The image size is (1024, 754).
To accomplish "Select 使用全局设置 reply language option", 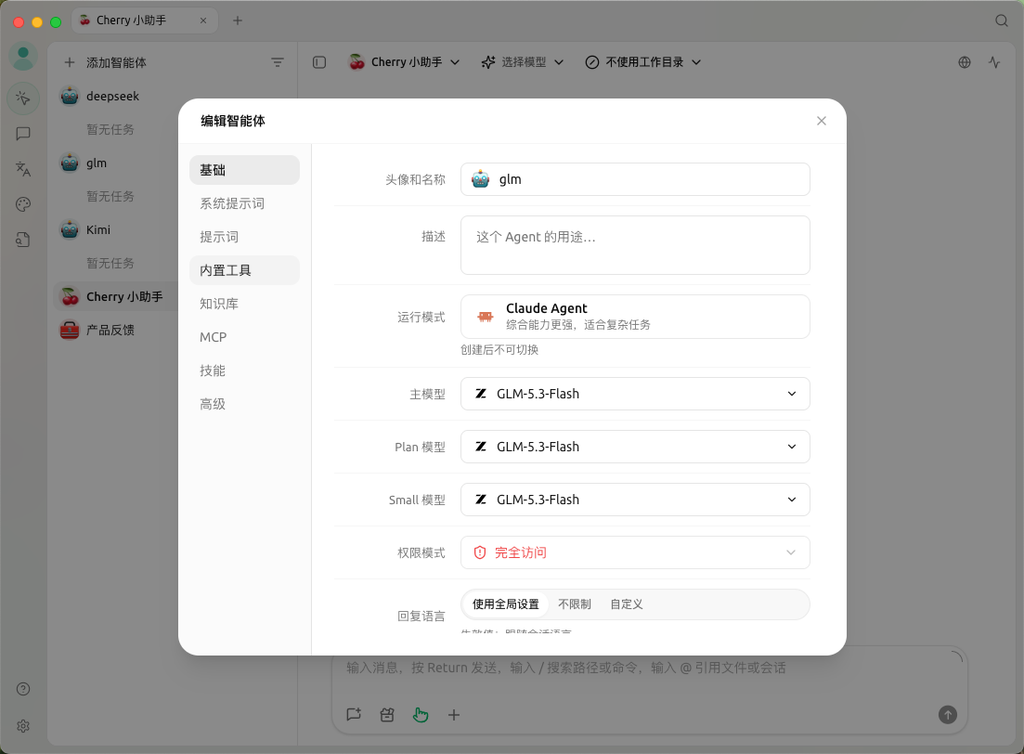I will [x=506, y=605].
